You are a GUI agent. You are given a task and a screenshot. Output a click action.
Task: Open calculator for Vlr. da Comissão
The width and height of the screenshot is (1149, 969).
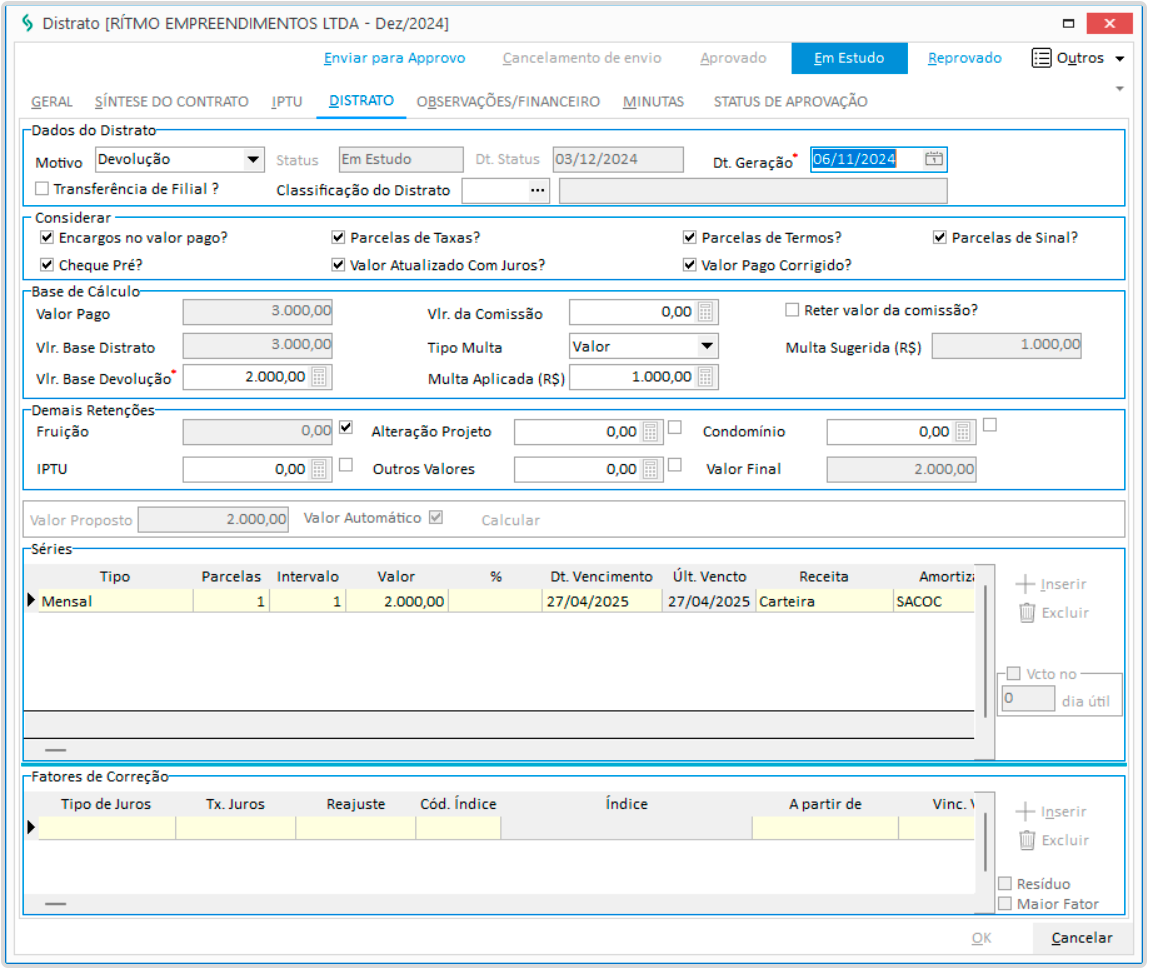coord(706,312)
